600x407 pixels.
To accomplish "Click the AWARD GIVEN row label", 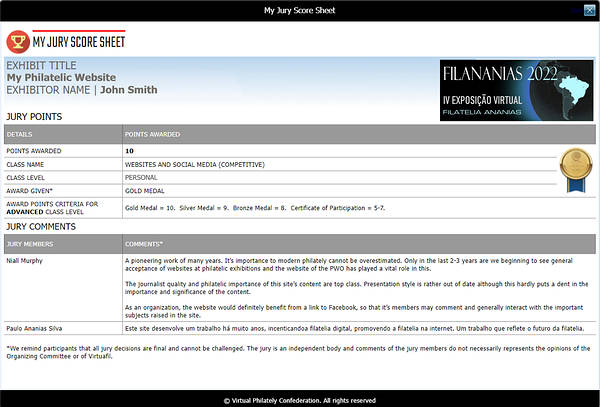I will 29,191.
